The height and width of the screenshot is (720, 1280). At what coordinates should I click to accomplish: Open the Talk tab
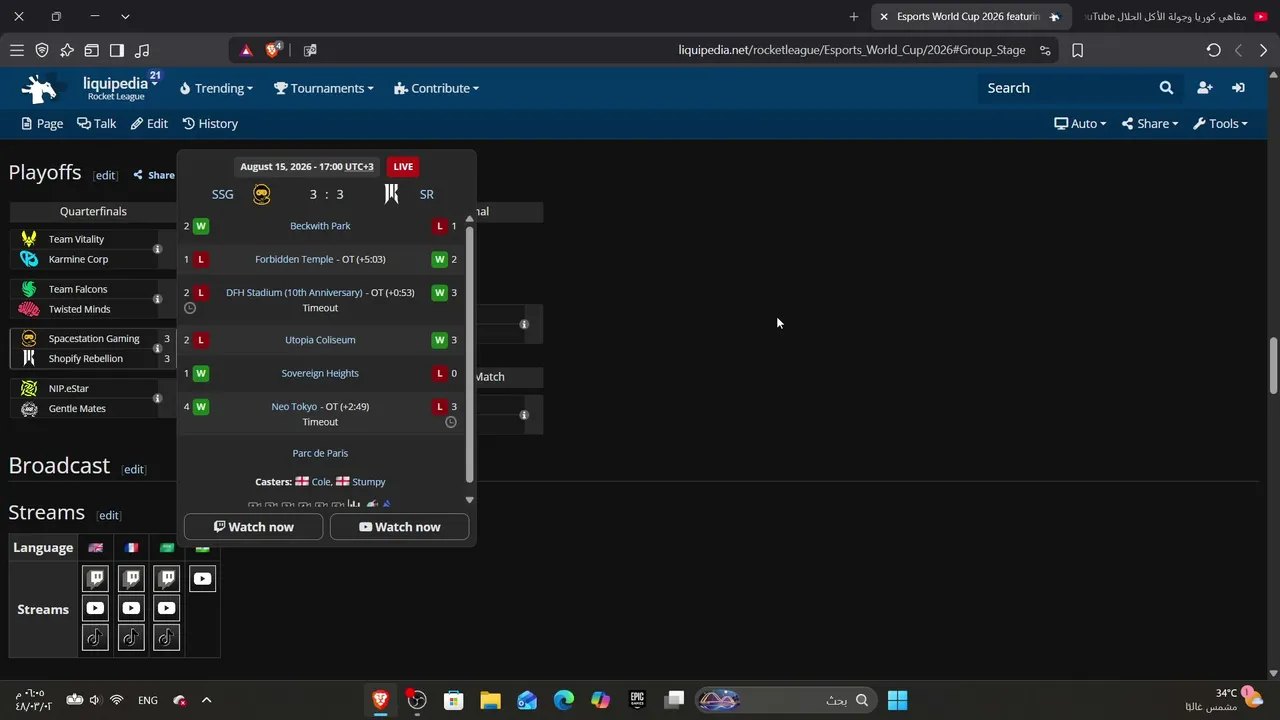[97, 124]
